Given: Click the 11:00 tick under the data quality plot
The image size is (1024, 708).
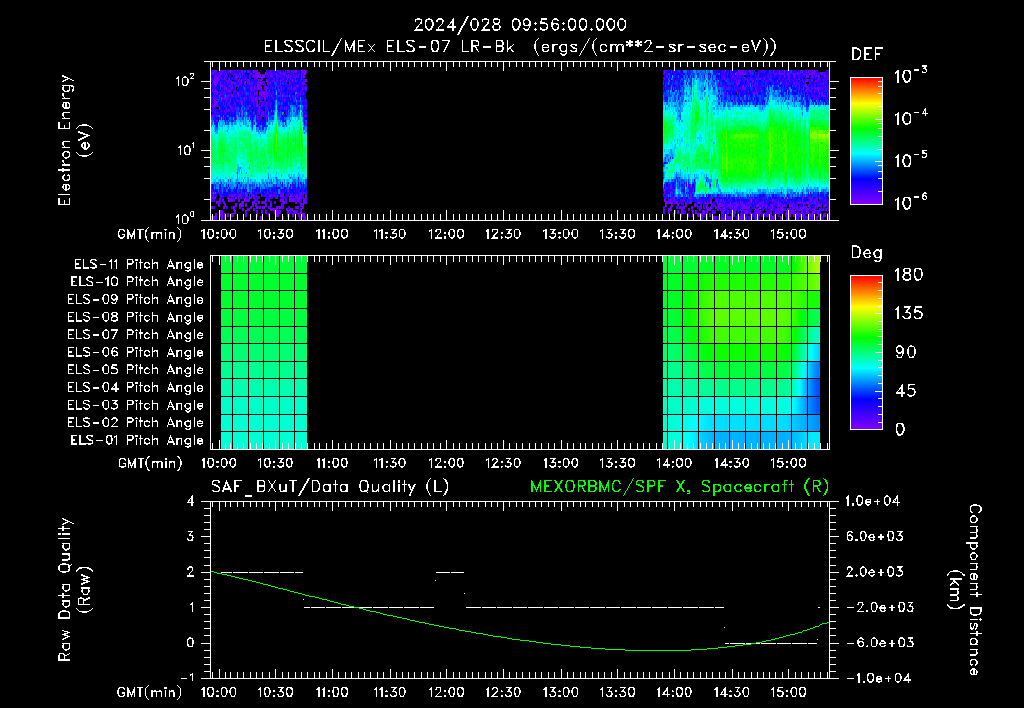Looking at the screenshot, I should 332,692.
